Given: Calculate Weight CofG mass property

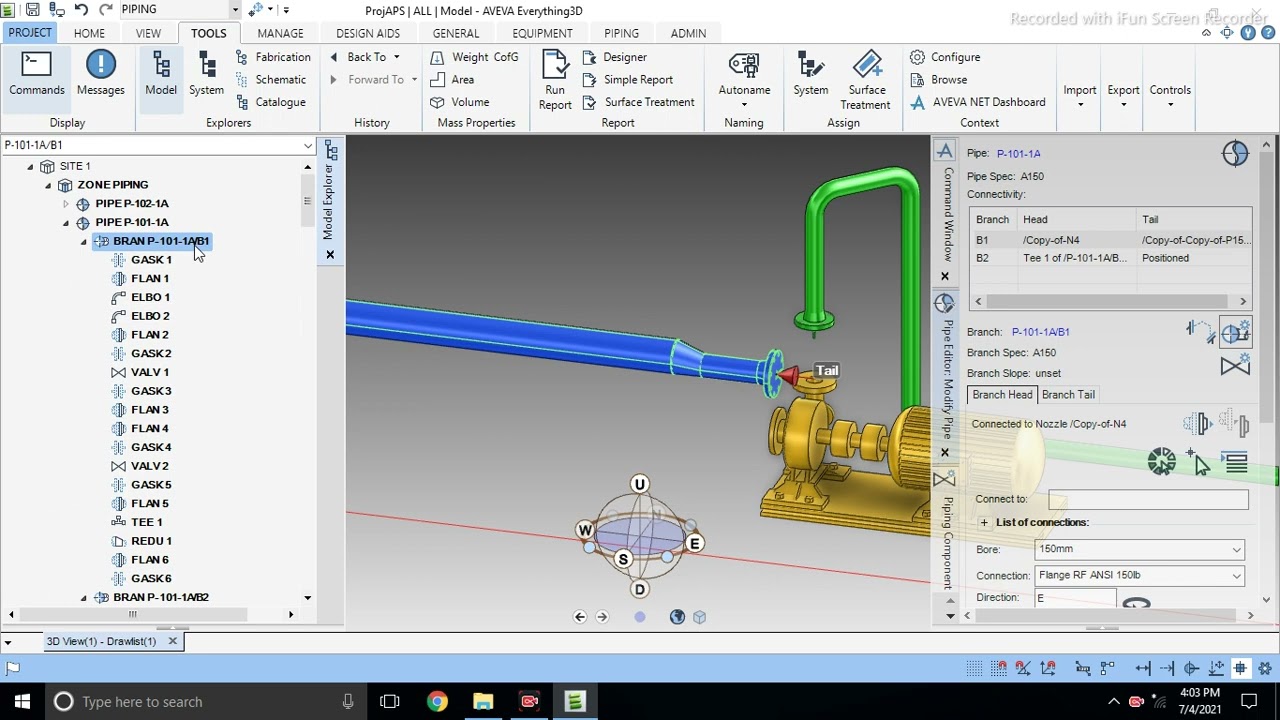Looking at the screenshot, I should click(x=475, y=57).
